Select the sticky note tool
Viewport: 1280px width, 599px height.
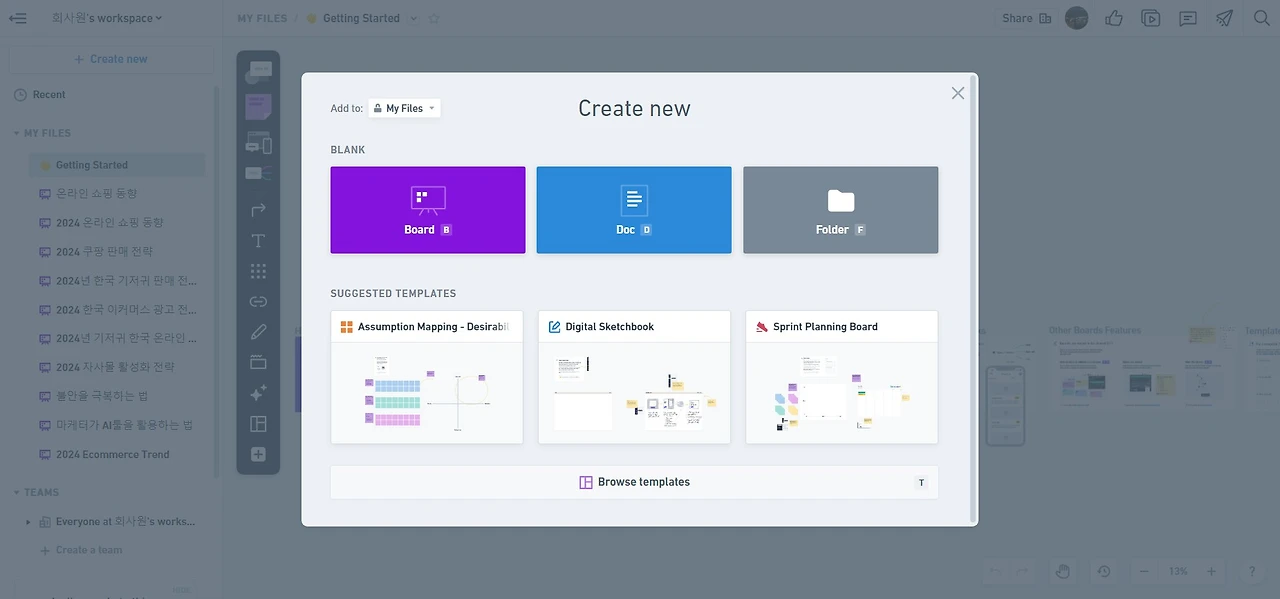pyautogui.click(x=258, y=107)
